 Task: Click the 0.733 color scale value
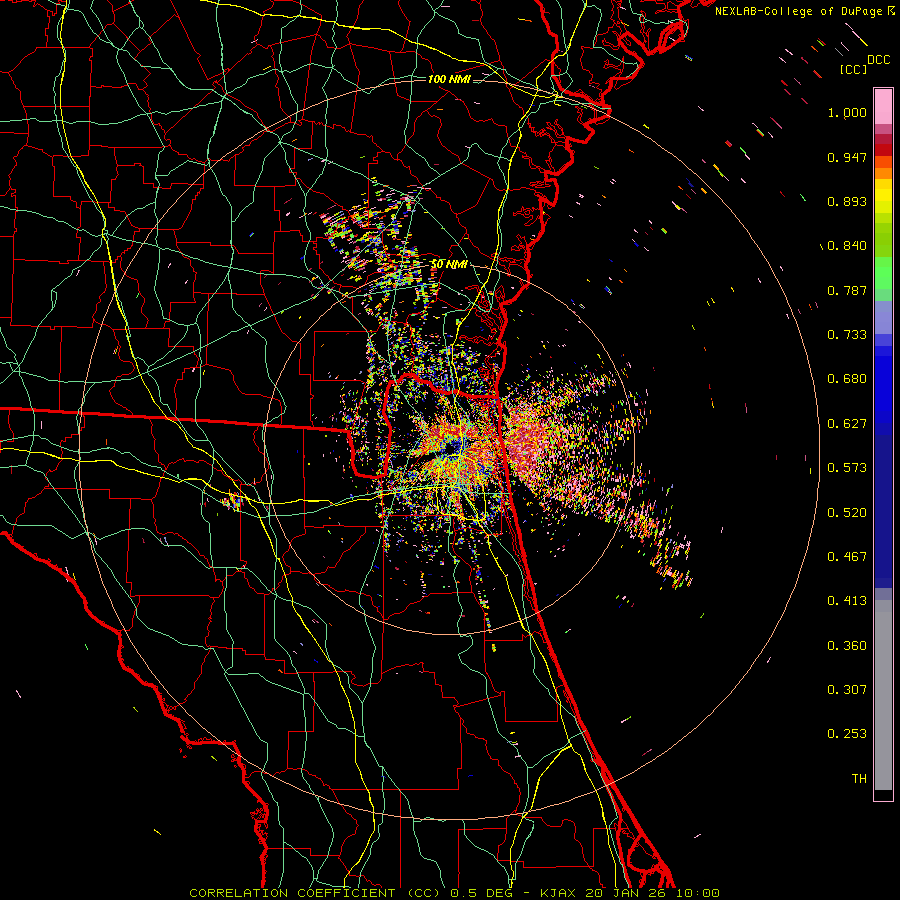[847, 335]
